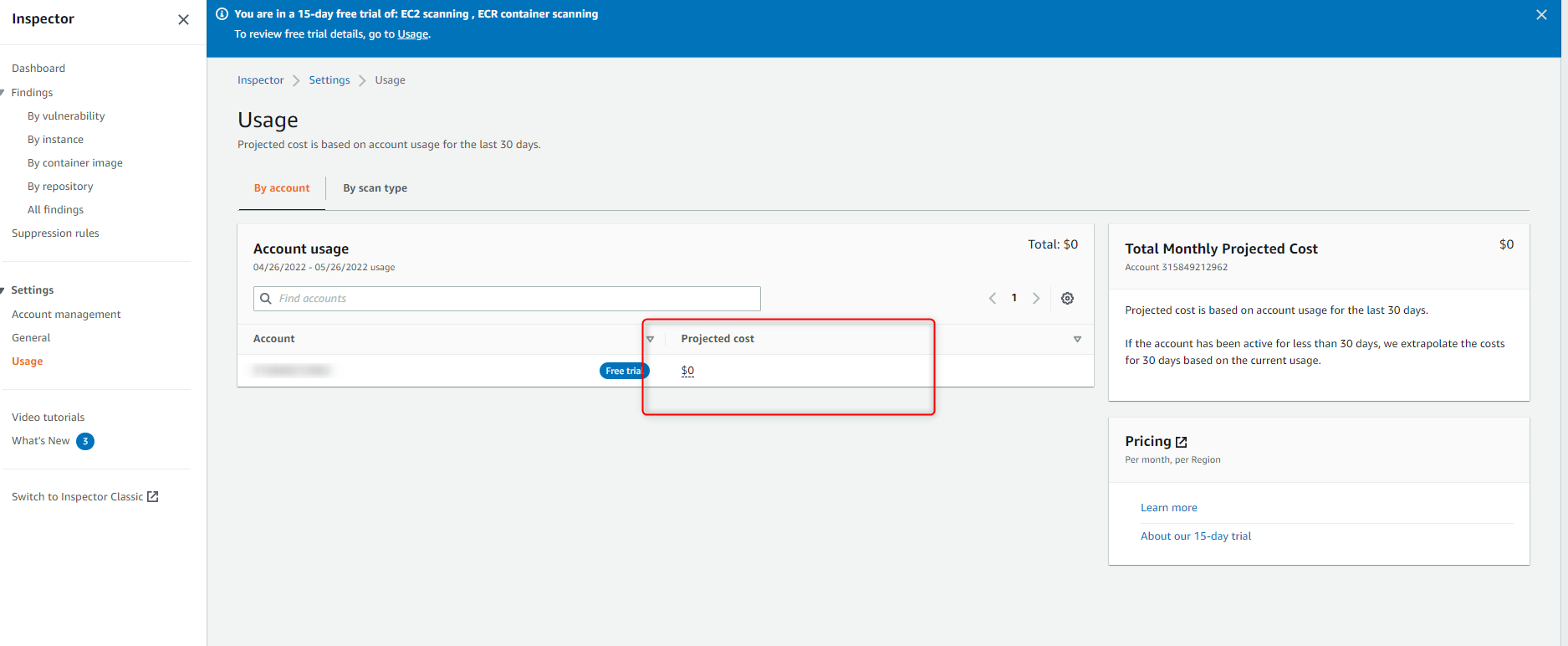Screen dimensions: 1568x646
Task: Open What's New link
Action: pyautogui.click(x=41, y=441)
